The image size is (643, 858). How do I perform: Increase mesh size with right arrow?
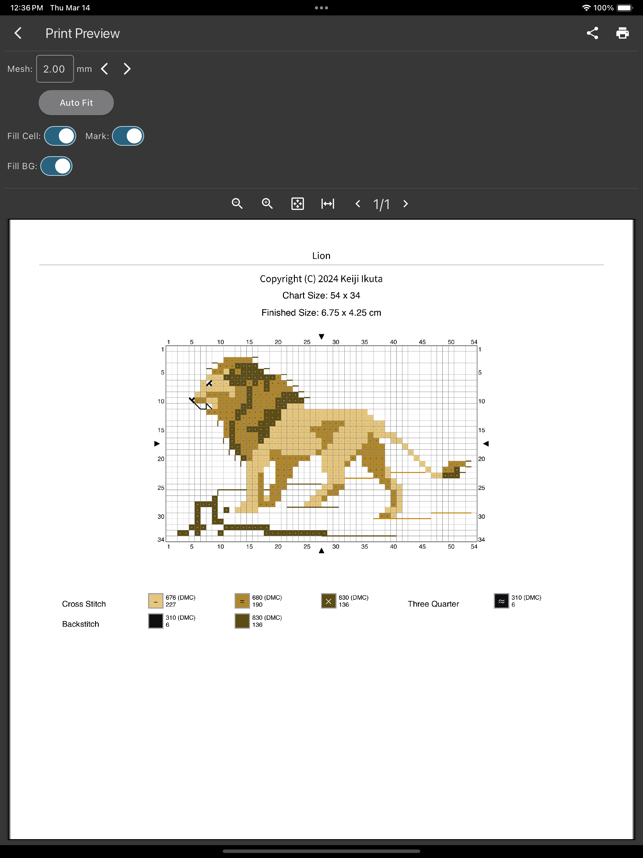tap(127, 69)
